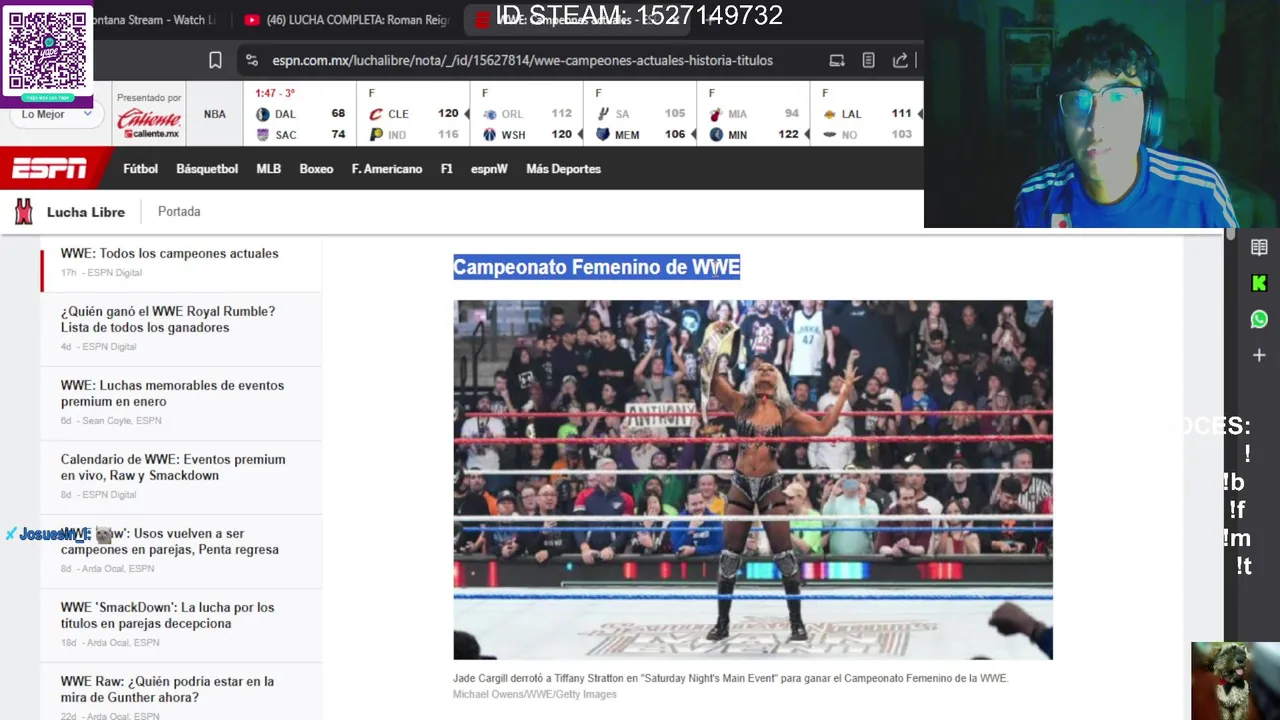Image resolution: width=1280 pixels, height=720 pixels.
Task: Click the Jade Cargill championship photo
Action: [x=753, y=480]
